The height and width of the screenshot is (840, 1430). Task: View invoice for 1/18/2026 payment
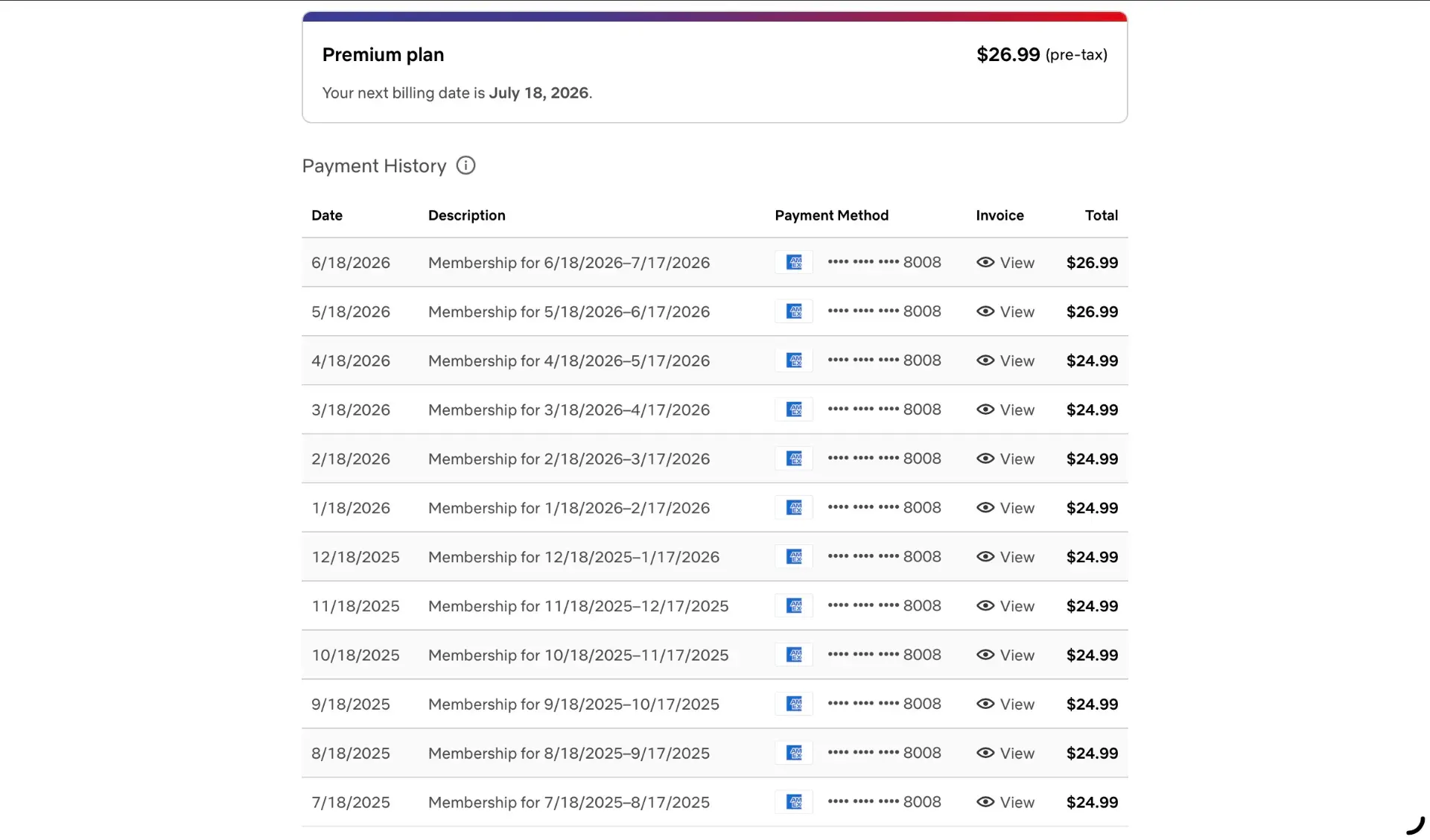1005,508
